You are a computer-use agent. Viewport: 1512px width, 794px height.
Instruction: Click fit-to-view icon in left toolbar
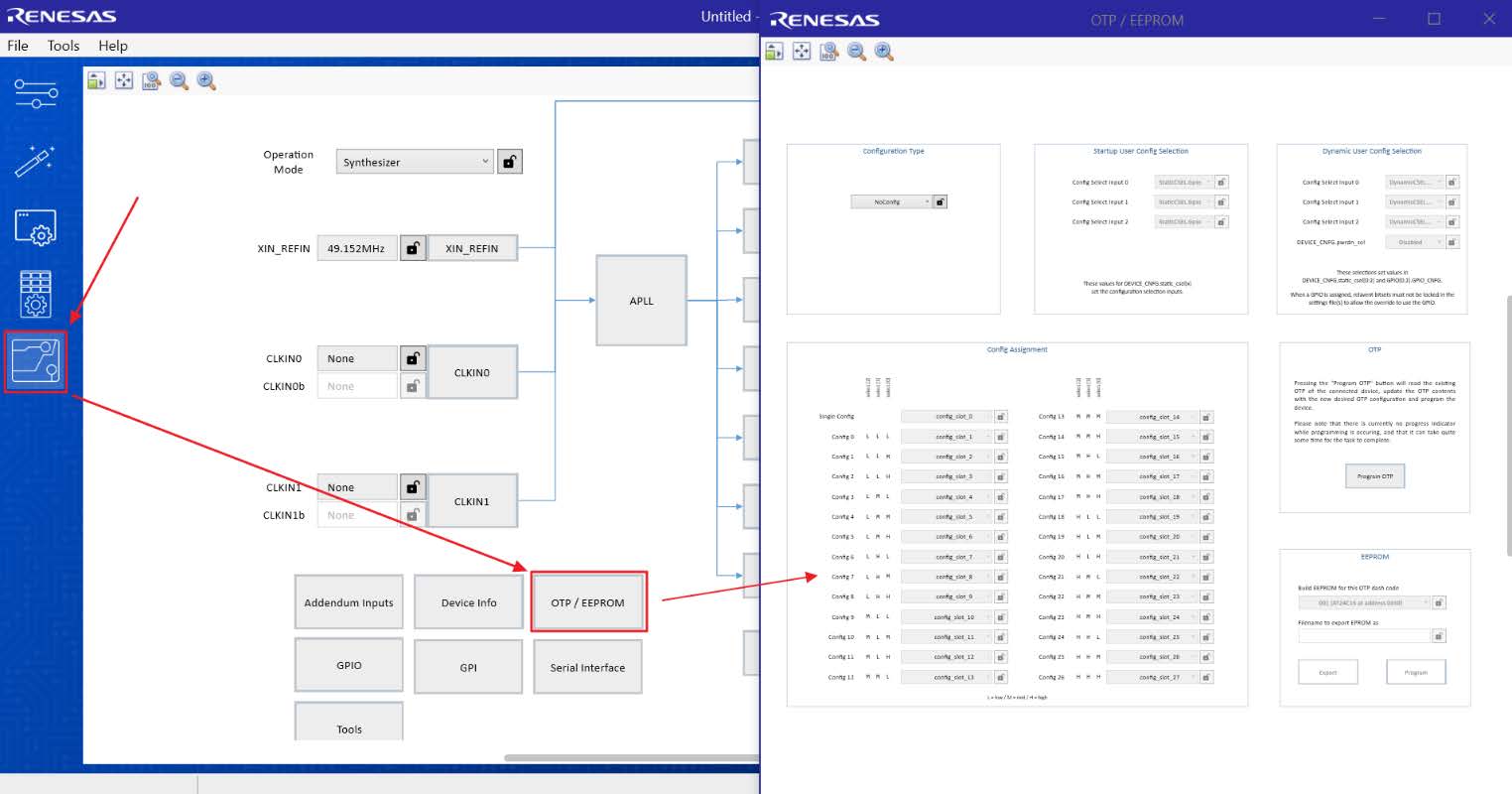(x=124, y=81)
